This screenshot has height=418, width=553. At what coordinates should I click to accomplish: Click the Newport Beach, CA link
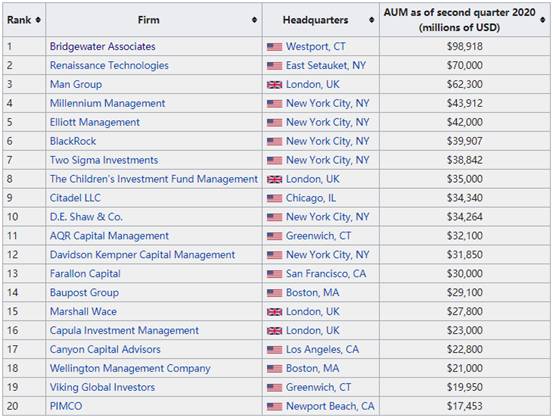(x=330, y=406)
